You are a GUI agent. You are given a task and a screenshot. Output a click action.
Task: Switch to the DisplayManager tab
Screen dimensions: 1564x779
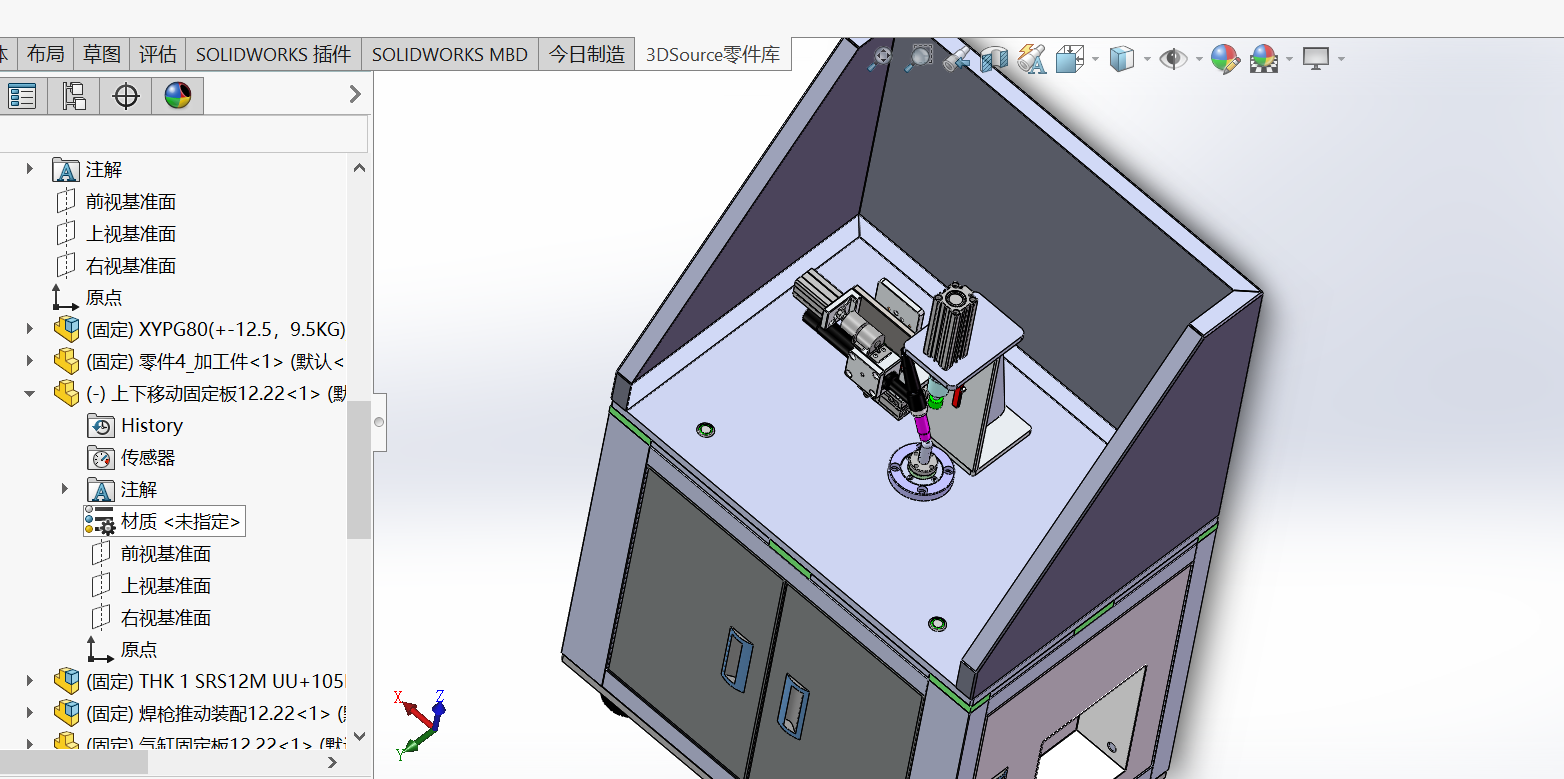tap(178, 96)
